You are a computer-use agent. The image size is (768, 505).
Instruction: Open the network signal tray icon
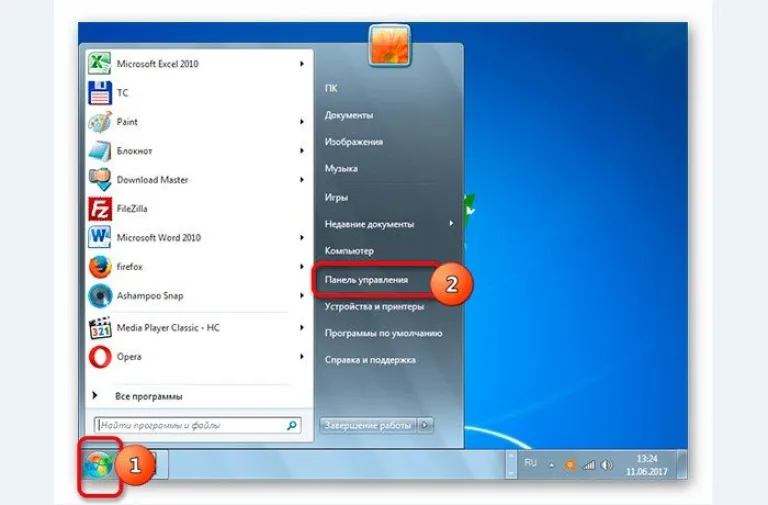[588, 465]
